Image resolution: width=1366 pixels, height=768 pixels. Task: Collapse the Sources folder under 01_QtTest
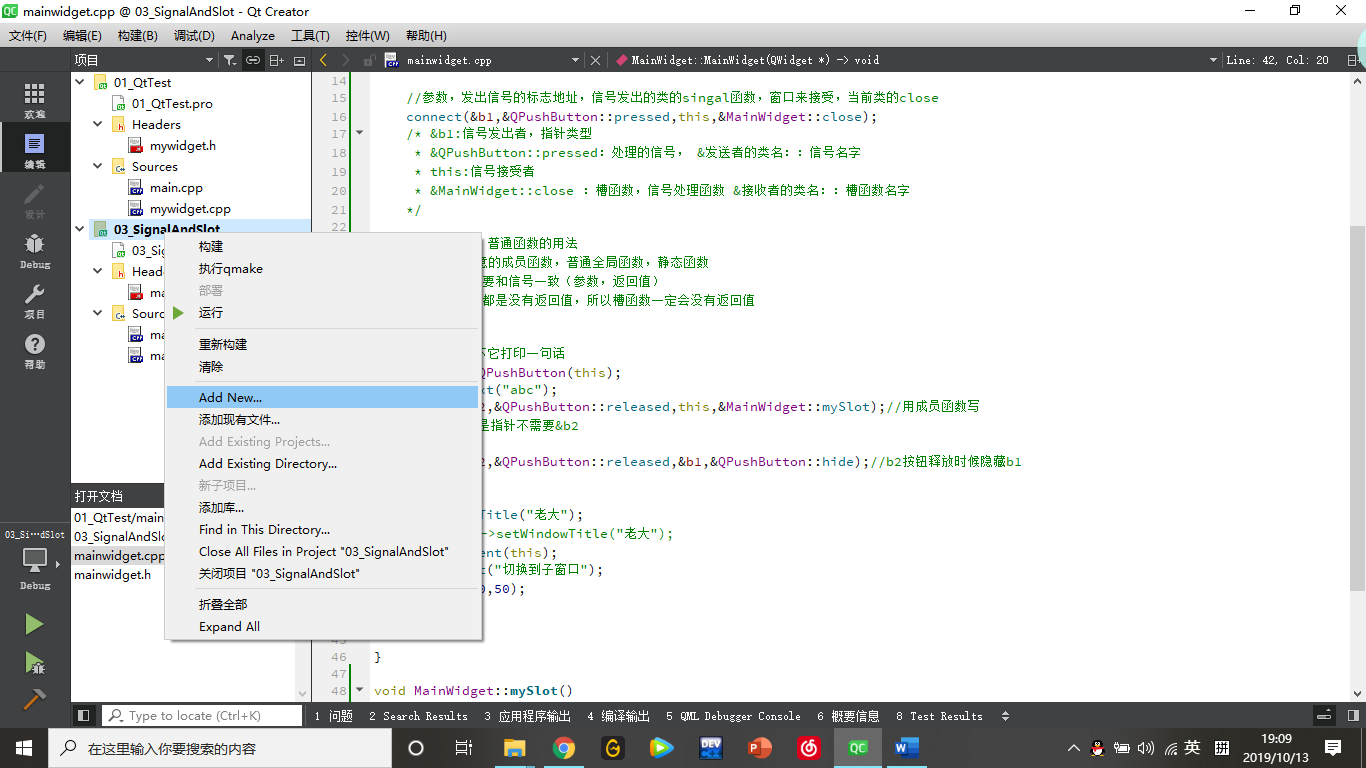coord(98,166)
